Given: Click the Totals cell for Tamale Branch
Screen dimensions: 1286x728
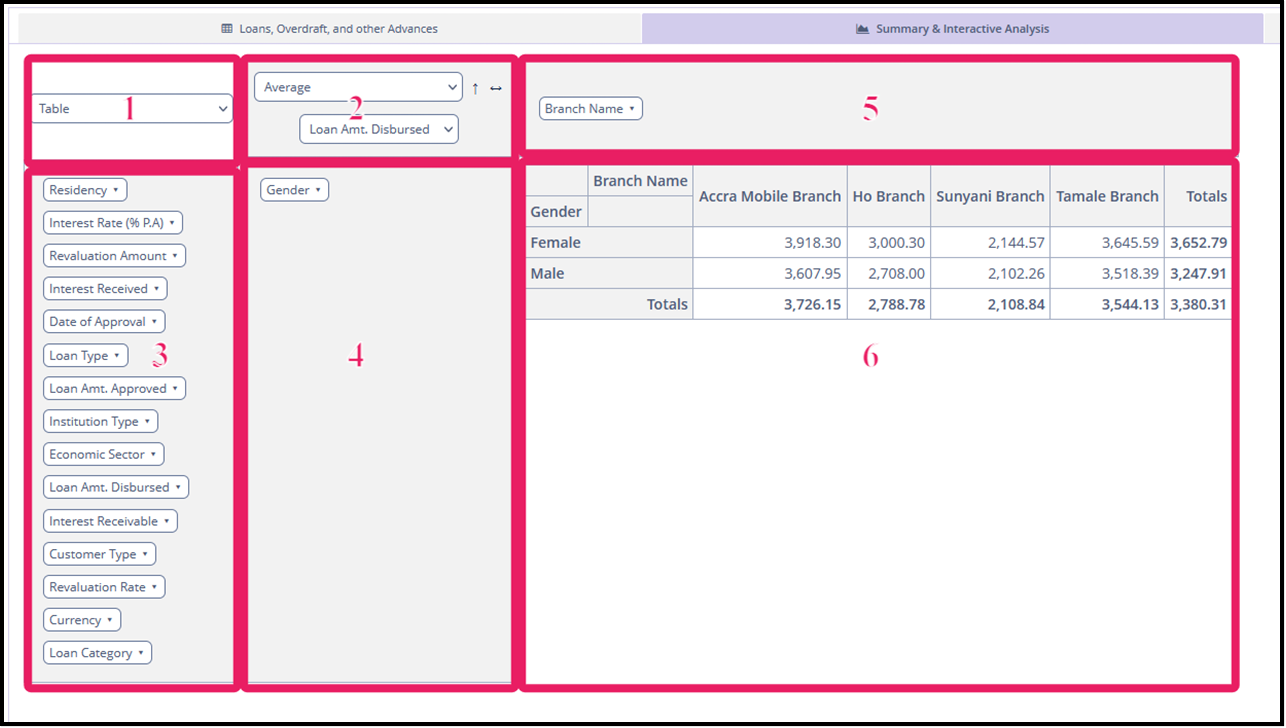Looking at the screenshot, I should point(1107,303).
